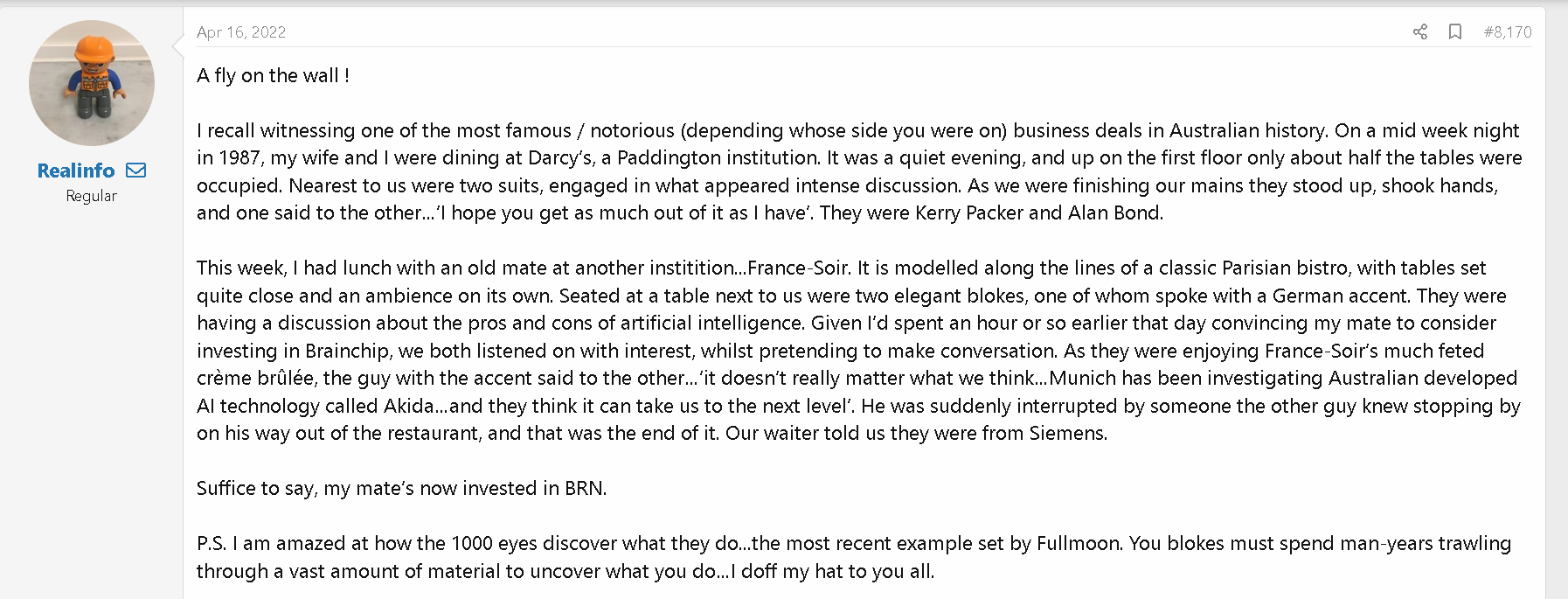
Task: Open the Realinfo username profile link
Action: (x=76, y=171)
